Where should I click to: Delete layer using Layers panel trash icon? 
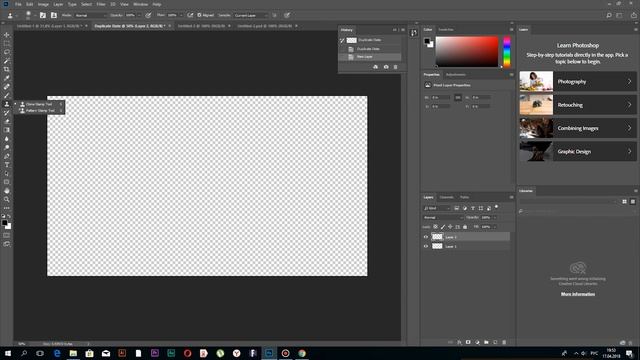pos(504,342)
